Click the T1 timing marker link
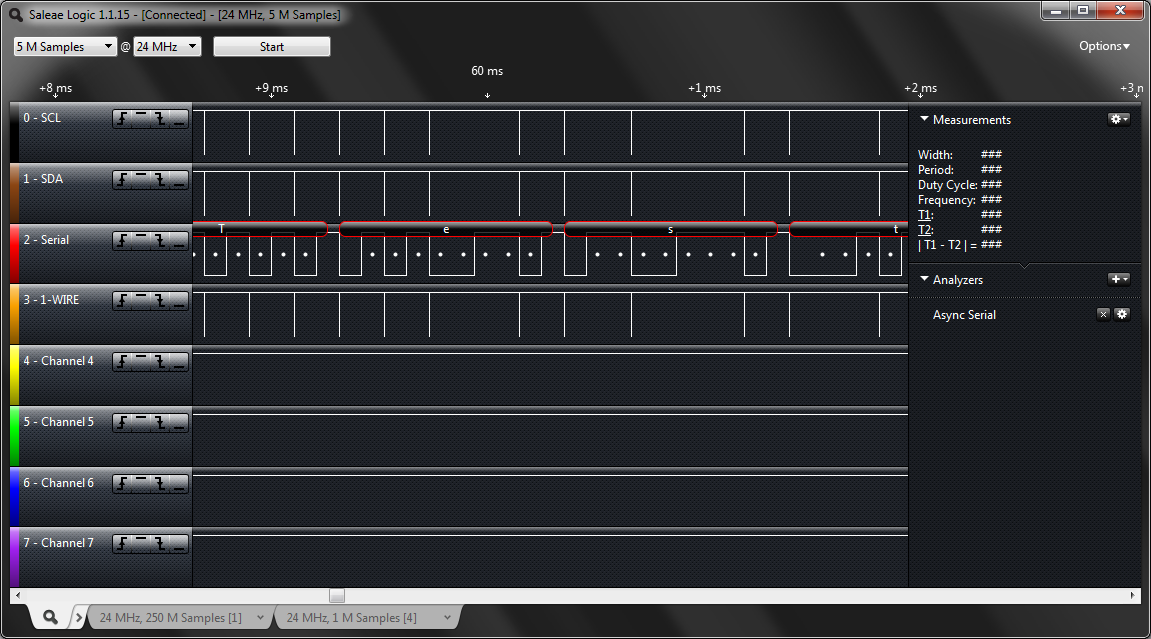This screenshot has width=1151, height=639. 925,214
